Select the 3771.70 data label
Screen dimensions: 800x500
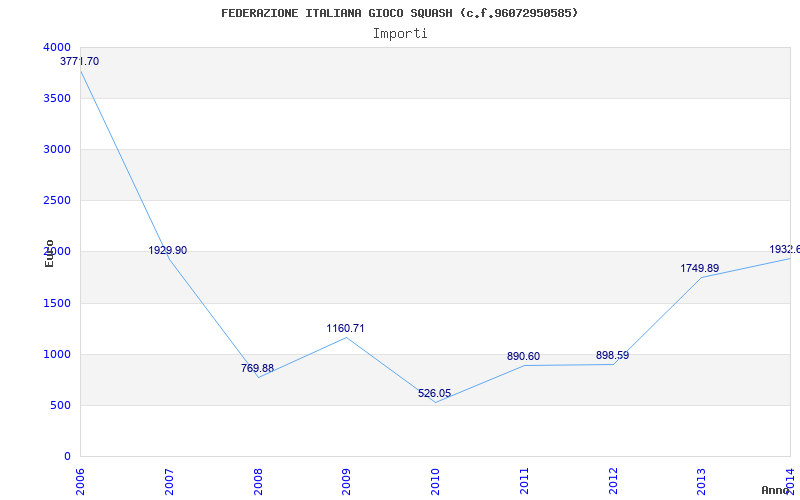(80, 61)
